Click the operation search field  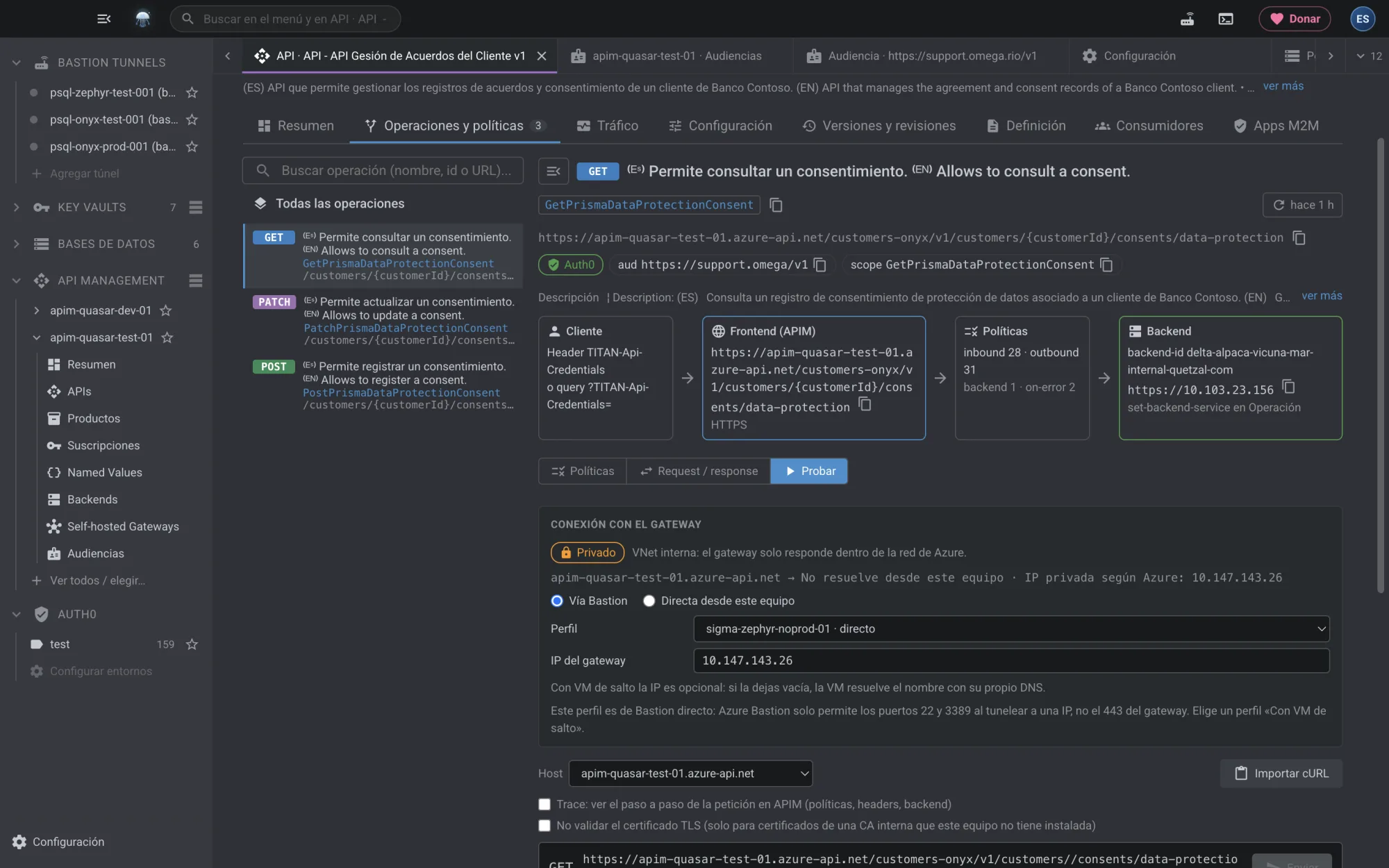(x=383, y=171)
